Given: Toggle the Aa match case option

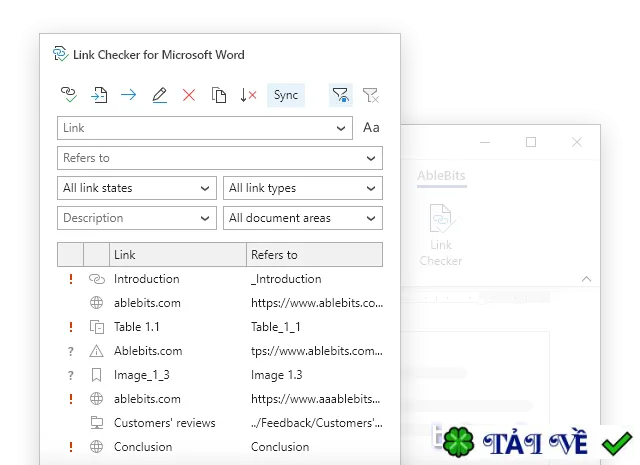Looking at the screenshot, I should 371,128.
